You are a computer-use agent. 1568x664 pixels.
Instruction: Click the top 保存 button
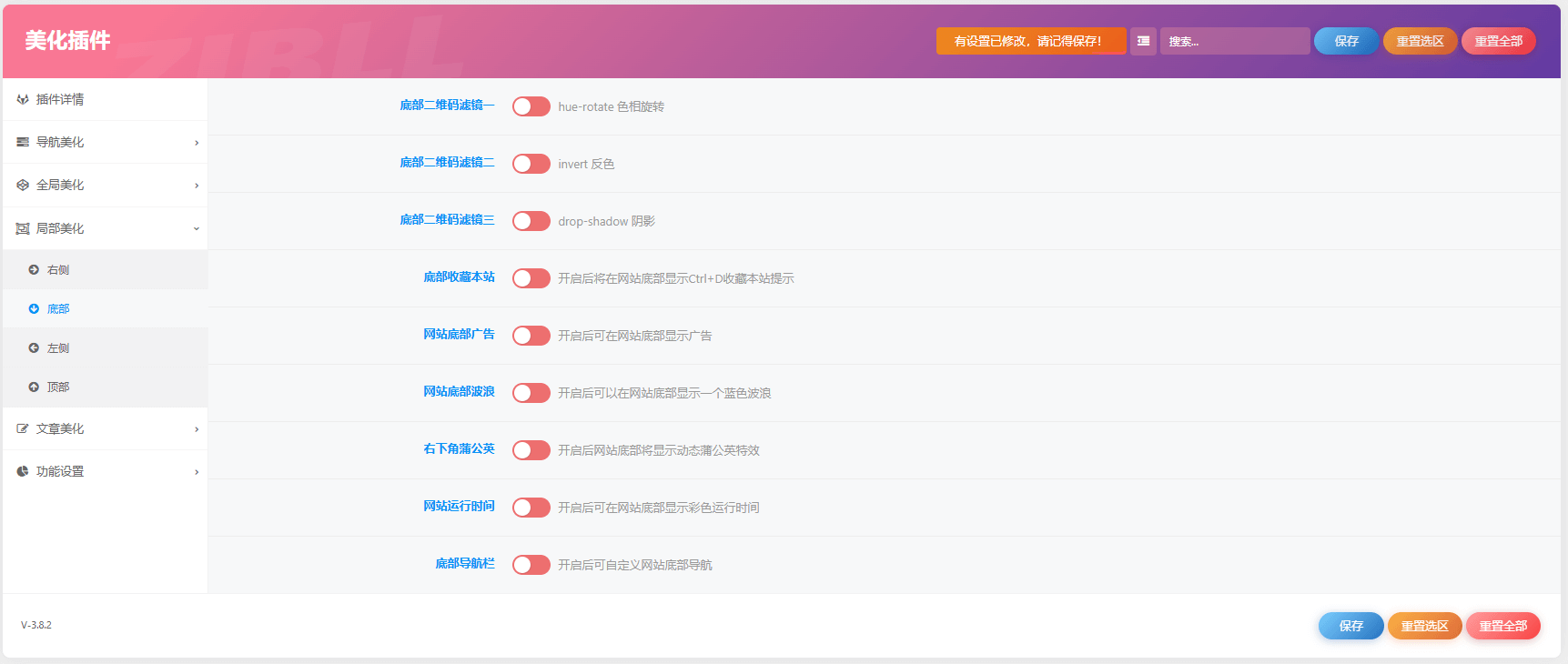point(1346,41)
